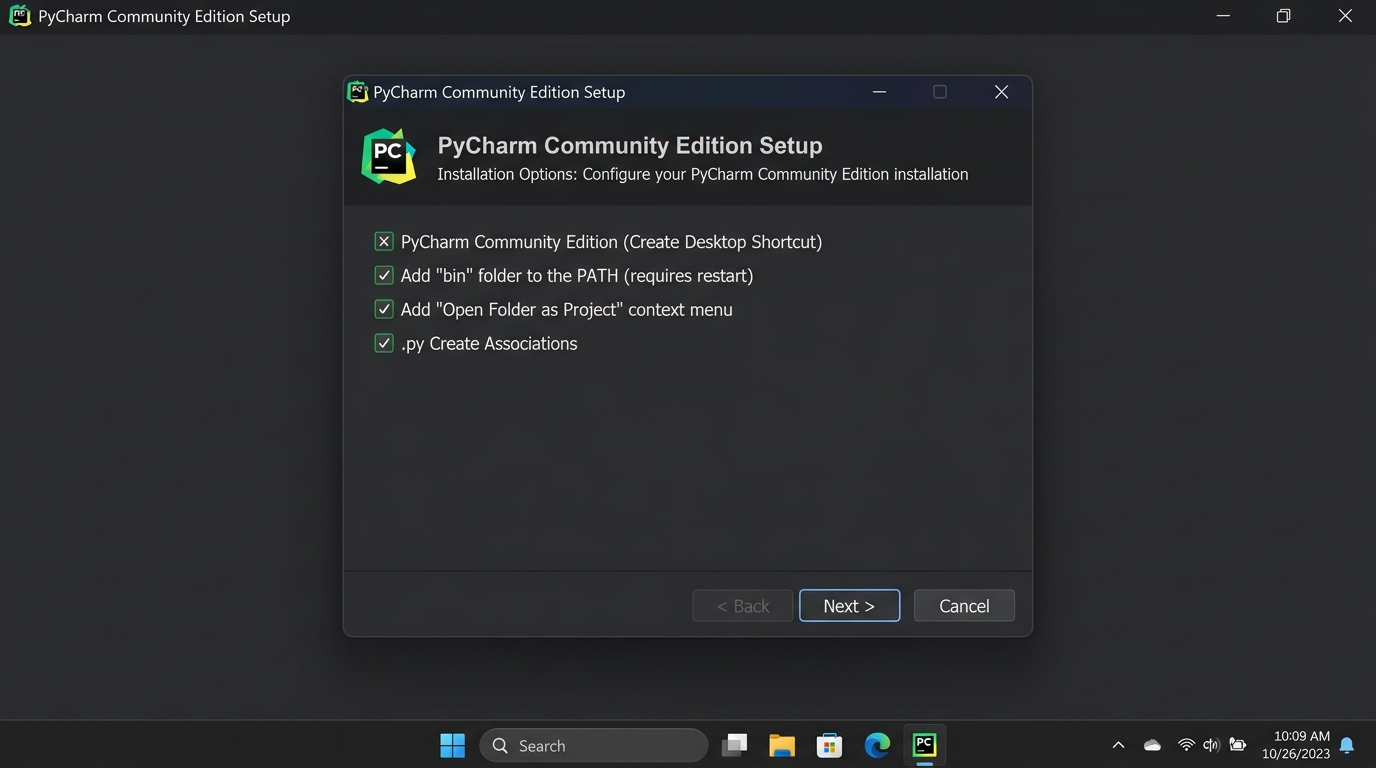Close the outer PyCharm Setup window

1345,16
